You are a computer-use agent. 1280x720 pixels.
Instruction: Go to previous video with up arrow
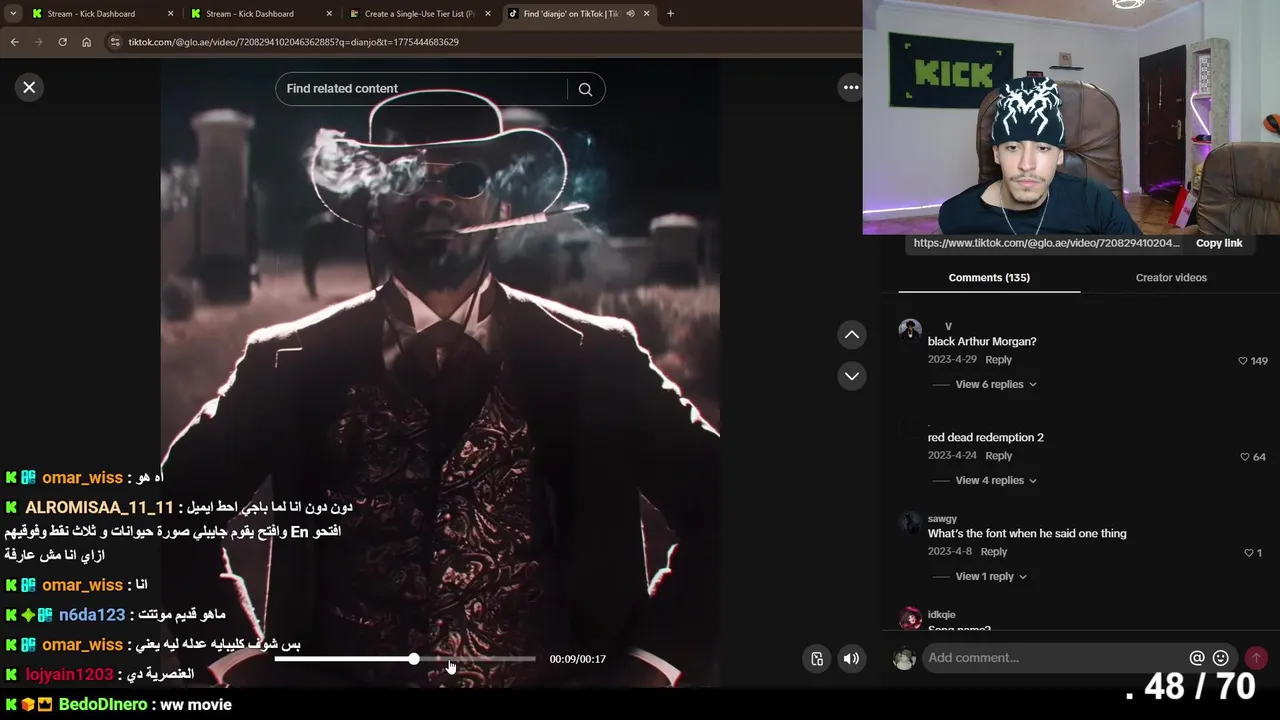[851, 334]
